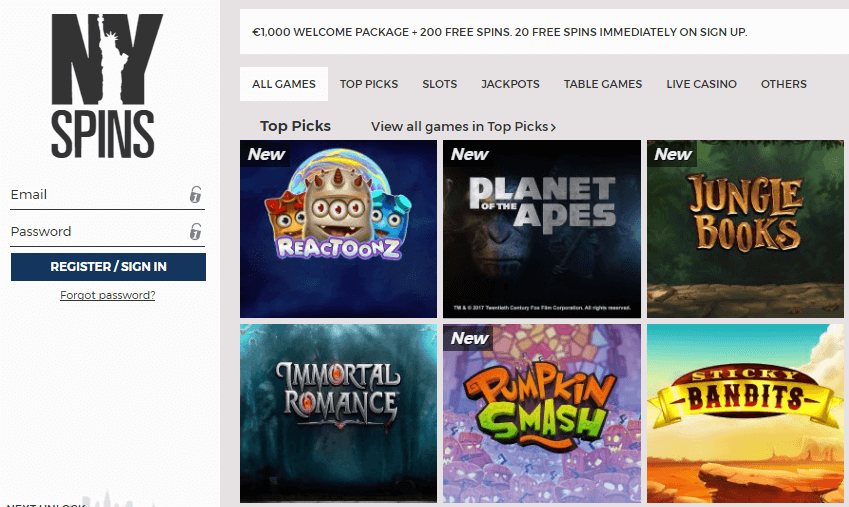Image resolution: width=849 pixels, height=507 pixels.
Task: Open the Immortal Romance game tile
Action: (338, 413)
